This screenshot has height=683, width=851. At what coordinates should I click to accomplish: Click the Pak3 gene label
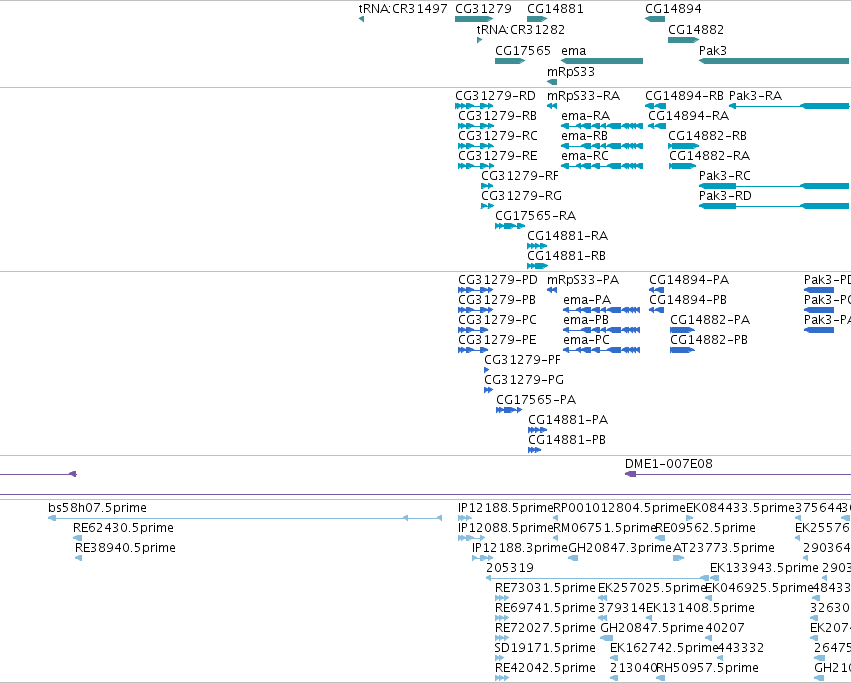click(x=713, y=50)
